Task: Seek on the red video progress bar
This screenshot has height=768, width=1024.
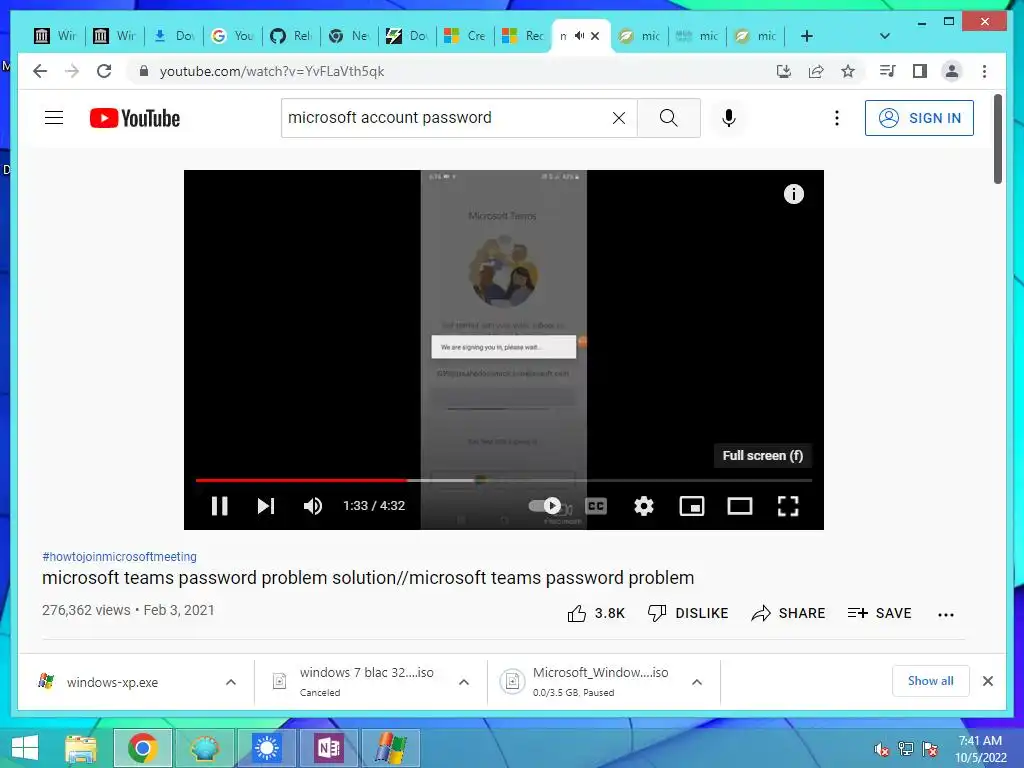Action: click(302, 480)
